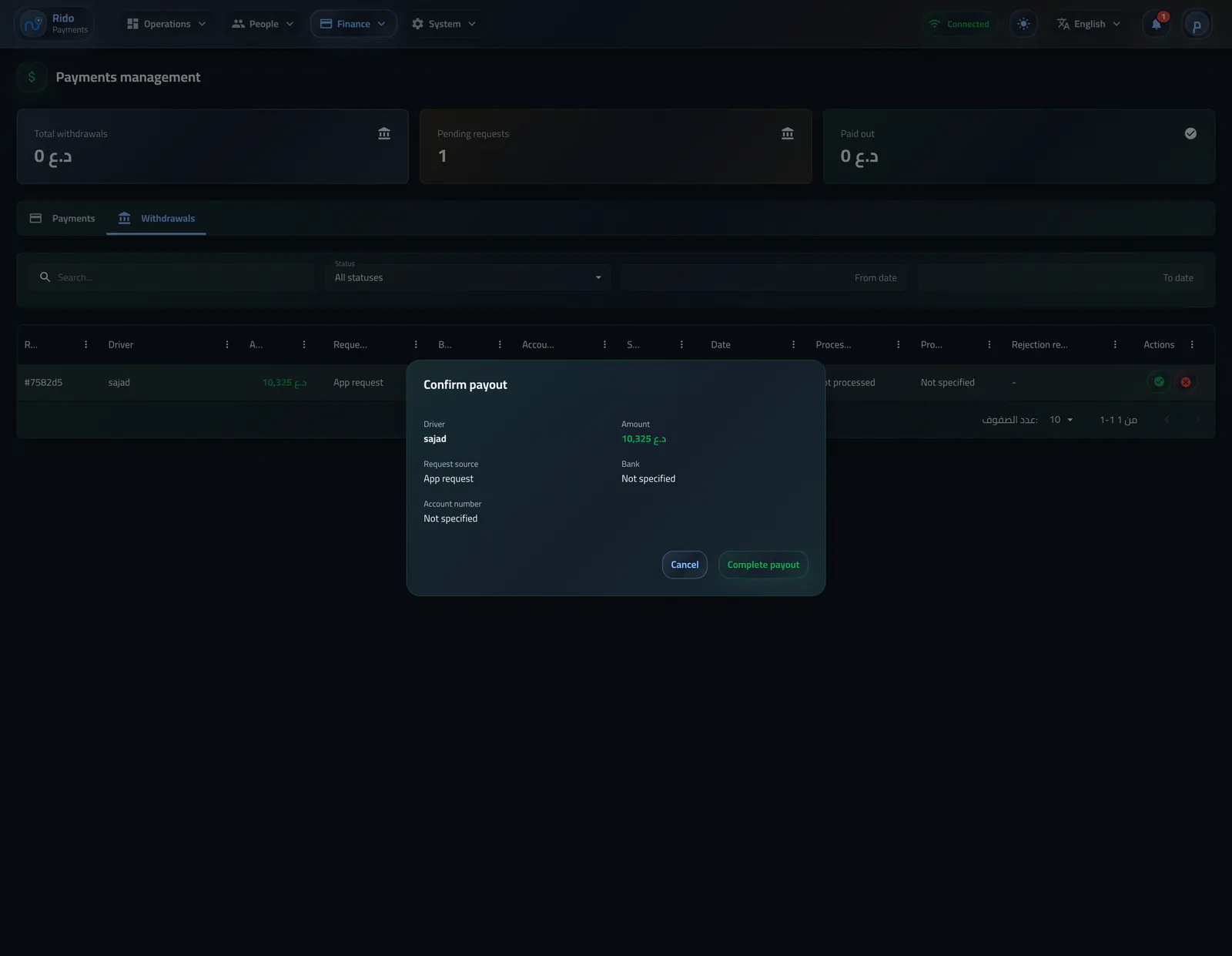This screenshot has width=1232, height=956.
Task: Open the user profile avatar
Action: [1197, 25]
